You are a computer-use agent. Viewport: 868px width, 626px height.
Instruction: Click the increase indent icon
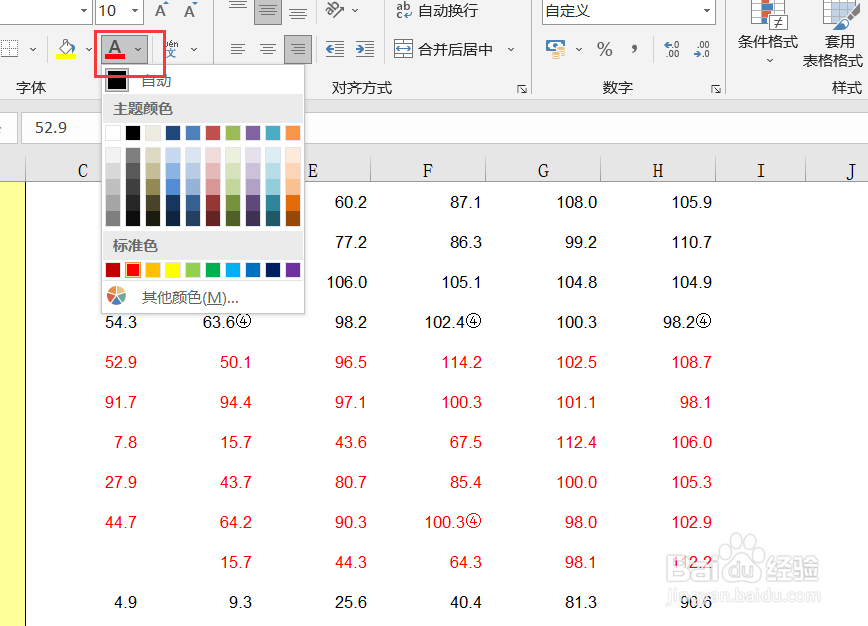coord(365,49)
